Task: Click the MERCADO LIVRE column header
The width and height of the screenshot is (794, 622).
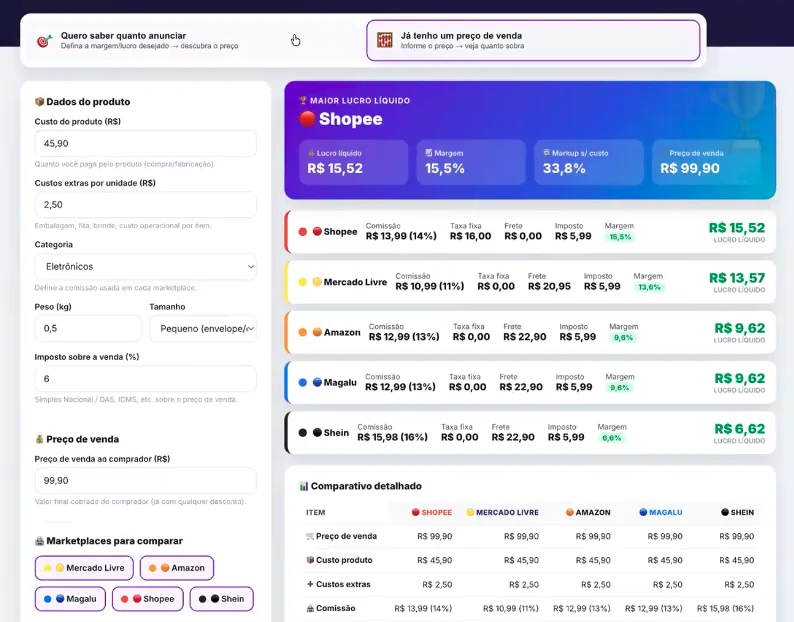Action: [x=502, y=512]
